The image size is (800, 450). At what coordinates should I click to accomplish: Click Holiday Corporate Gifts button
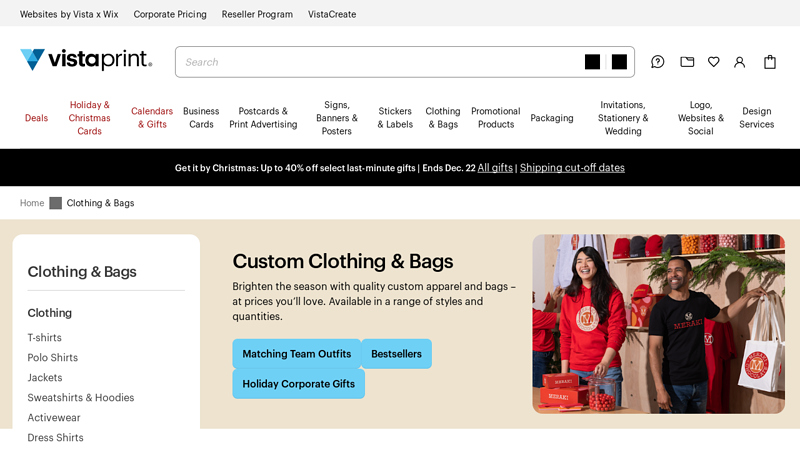pos(298,384)
